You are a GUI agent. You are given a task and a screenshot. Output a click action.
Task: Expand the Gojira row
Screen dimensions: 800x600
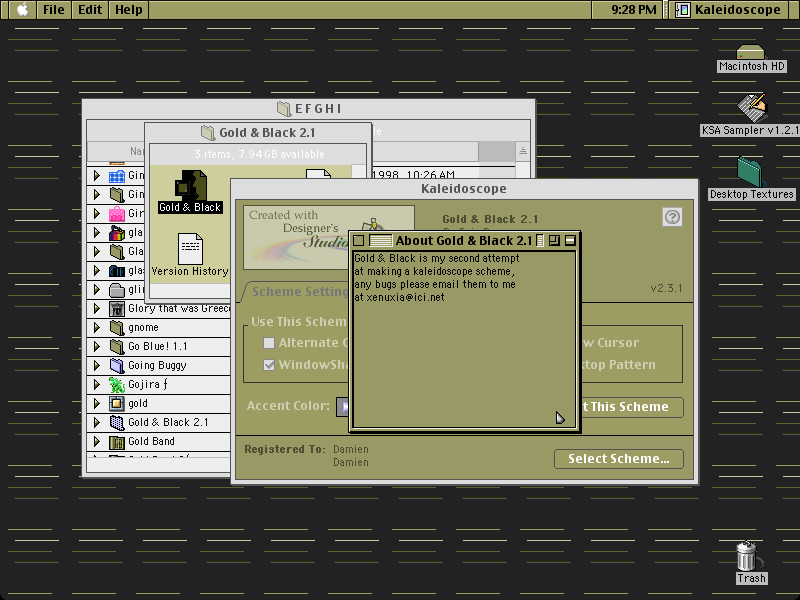click(96, 385)
